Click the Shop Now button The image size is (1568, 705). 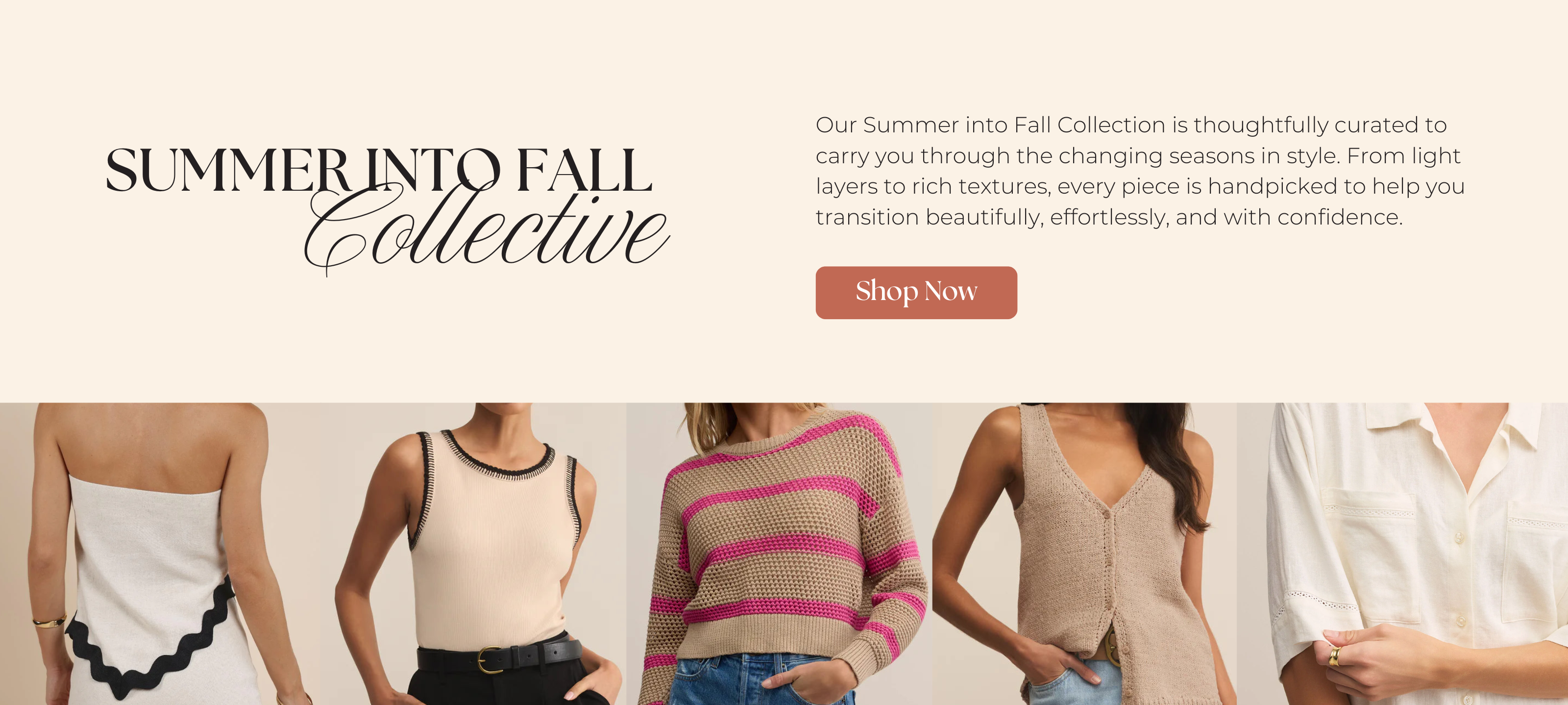pyautogui.click(x=916, y=292)
